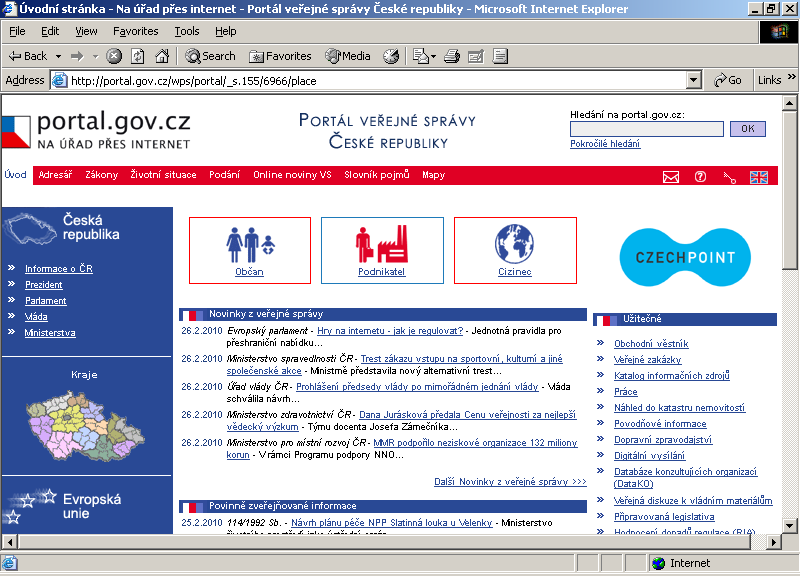The width and height of the screenshot is (800, 576).
Task: Open the Obchodní věstník link
Action: click(651, 344)
